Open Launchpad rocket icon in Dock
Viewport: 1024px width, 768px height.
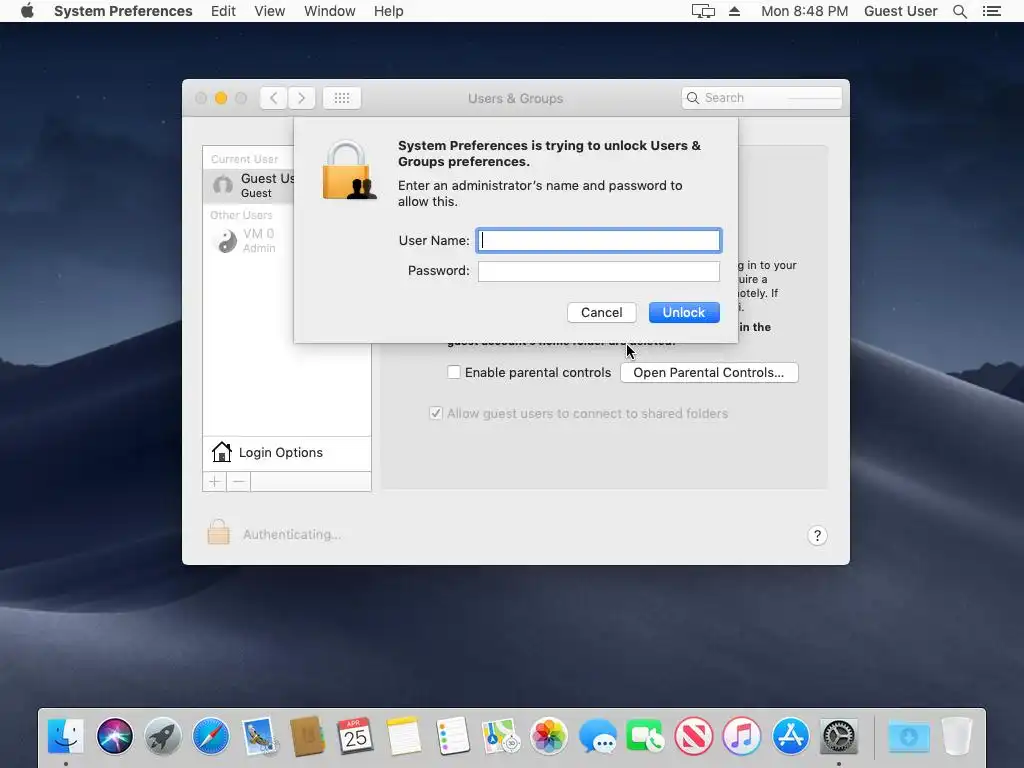[163, 736]
